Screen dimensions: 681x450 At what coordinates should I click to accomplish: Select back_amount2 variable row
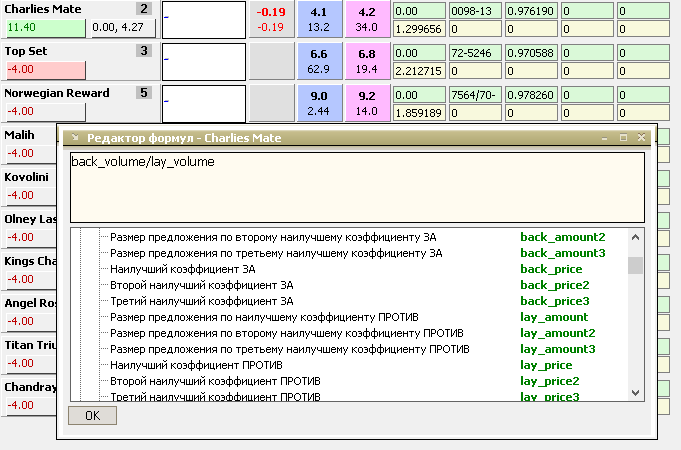(357, 237)
